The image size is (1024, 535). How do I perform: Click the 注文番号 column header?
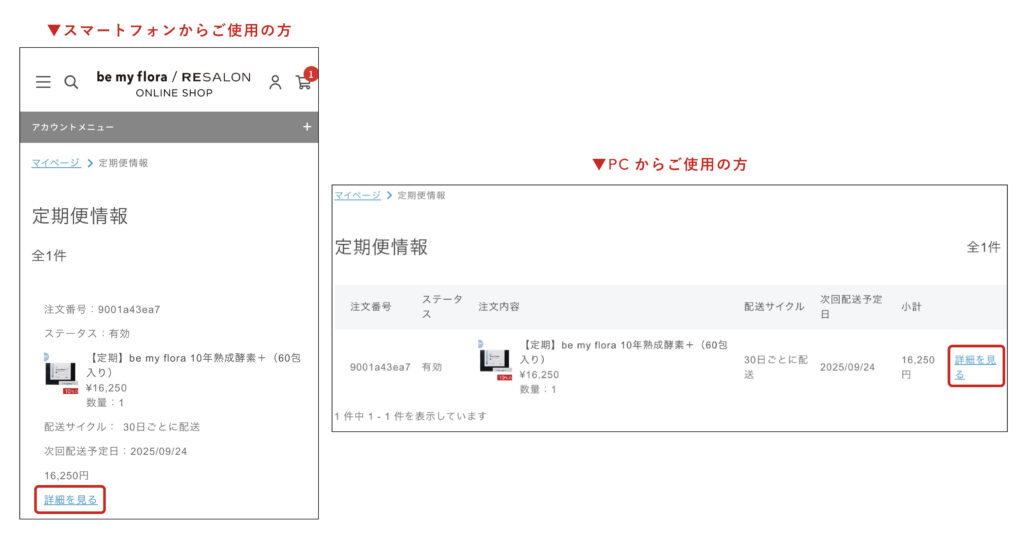[371, 306]
